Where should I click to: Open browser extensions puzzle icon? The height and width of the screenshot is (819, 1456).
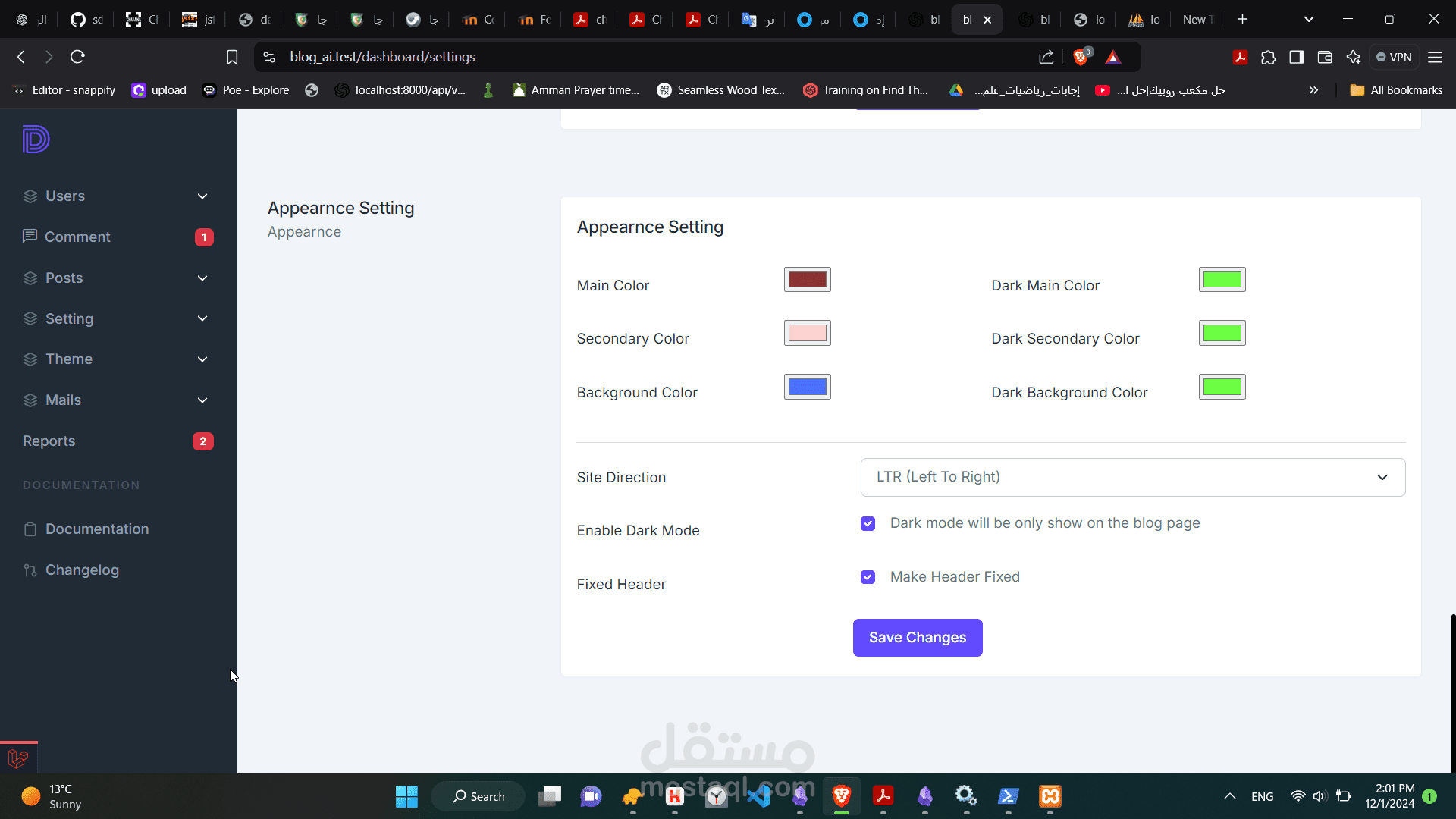click(1268, 57)
